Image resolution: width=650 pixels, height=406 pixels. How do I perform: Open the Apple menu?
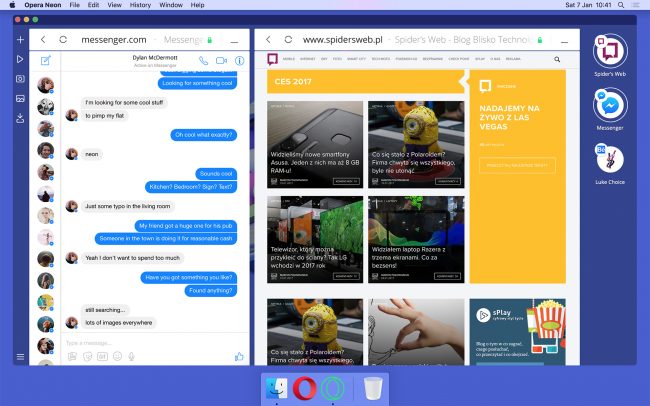click(x=12, y=5)
